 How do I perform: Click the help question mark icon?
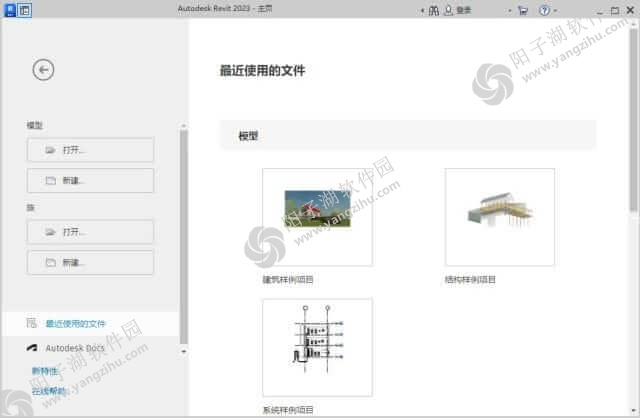tap(544, 11)
